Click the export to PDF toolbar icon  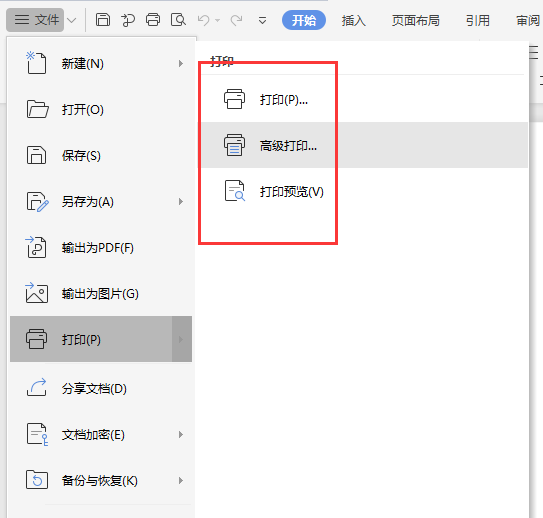[128, 20]
